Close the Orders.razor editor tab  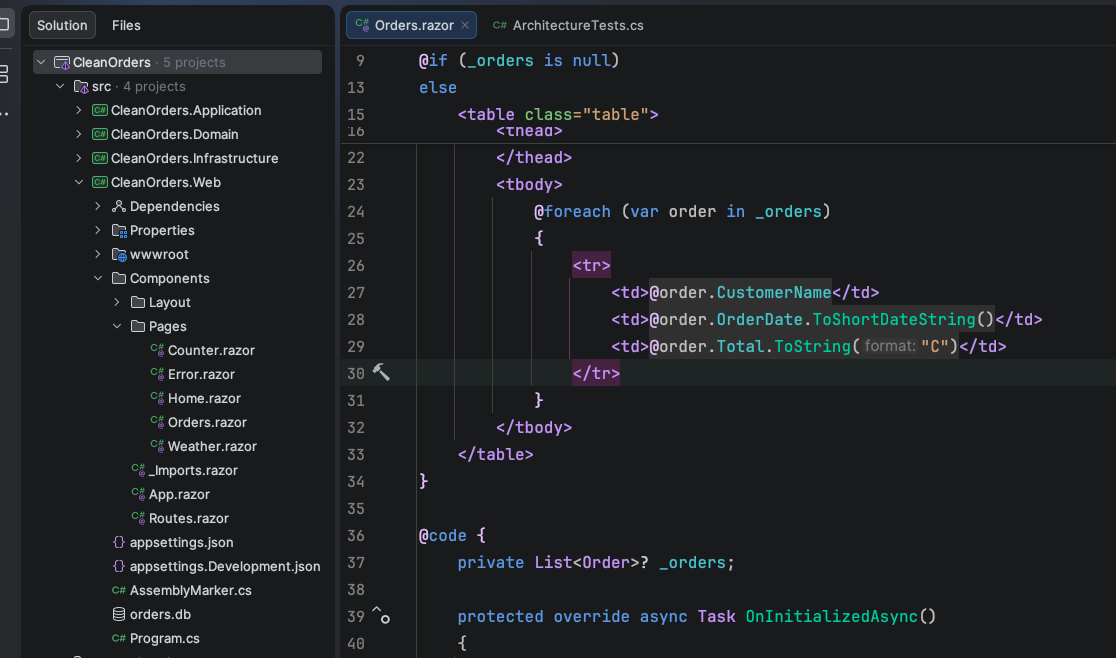(465, 25)
